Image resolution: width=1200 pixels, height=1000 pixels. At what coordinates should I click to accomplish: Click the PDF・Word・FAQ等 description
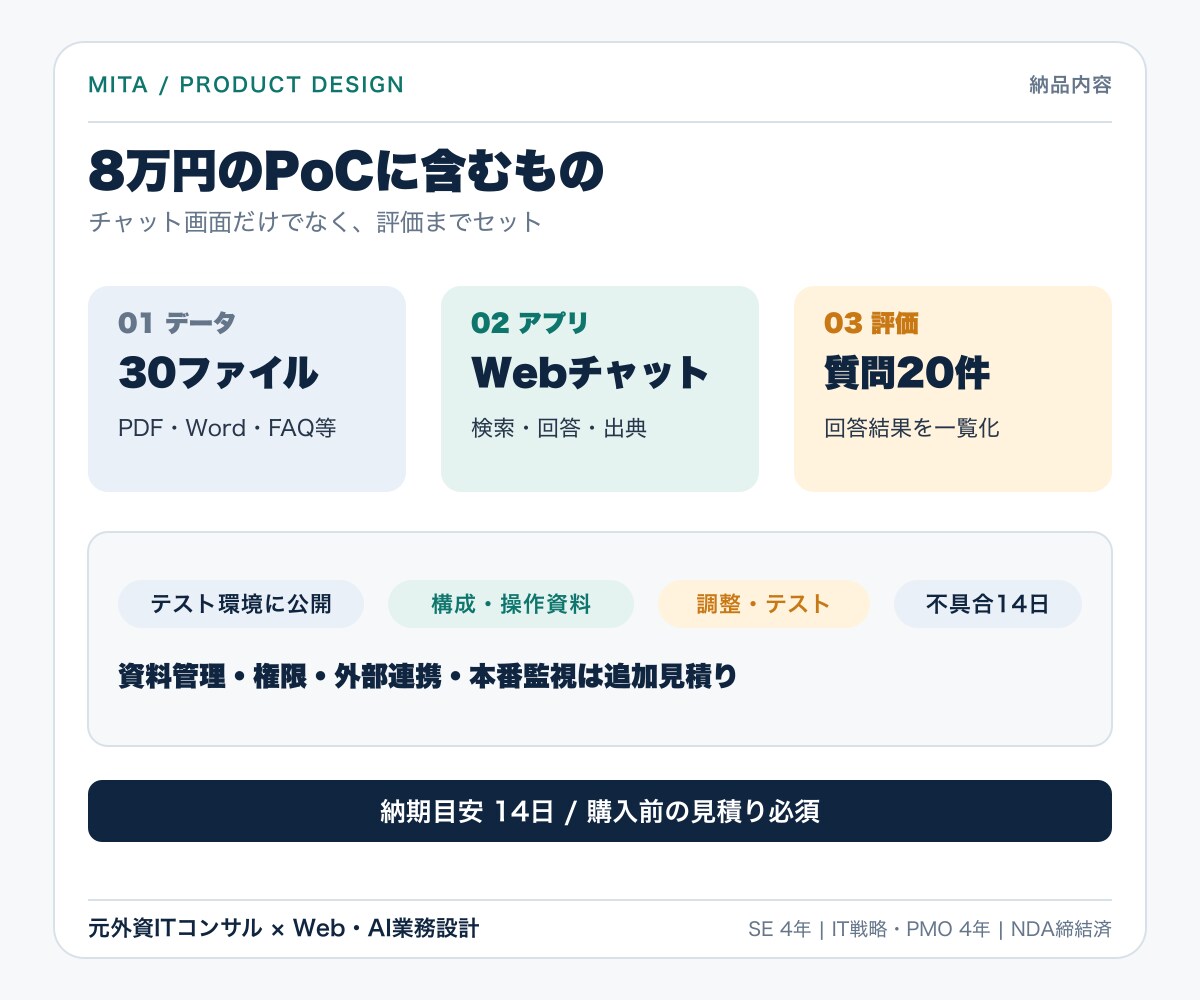(x=227, y=428)
